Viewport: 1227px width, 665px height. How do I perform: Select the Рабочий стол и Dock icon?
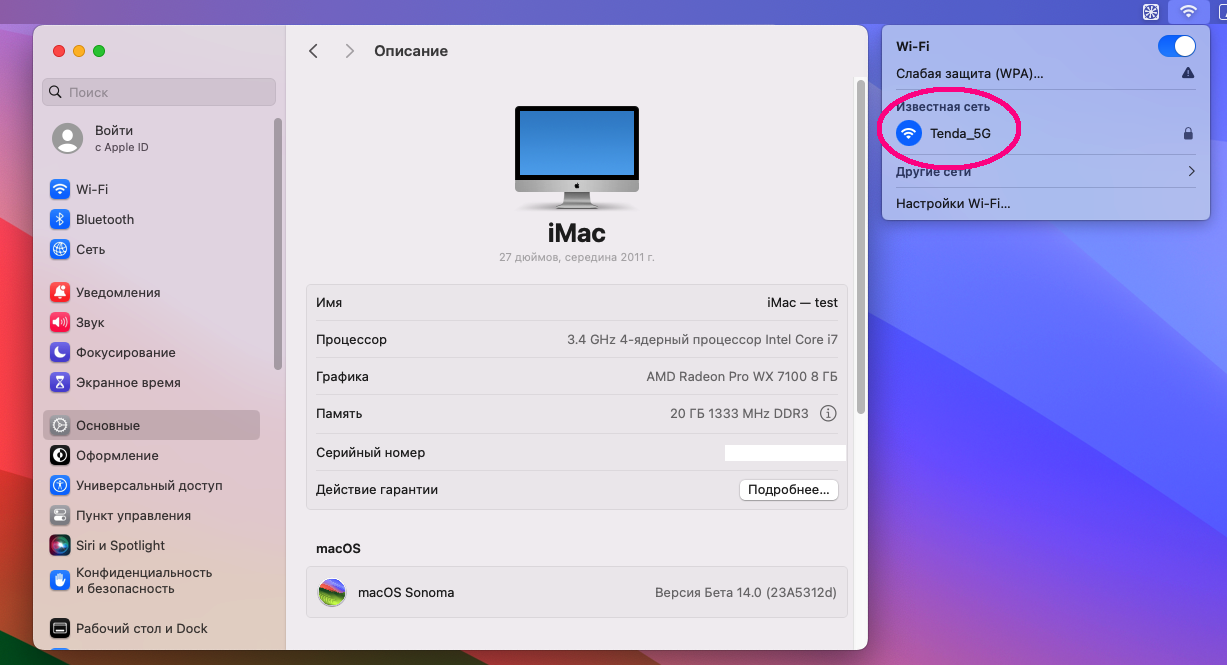tap(60, 628)
